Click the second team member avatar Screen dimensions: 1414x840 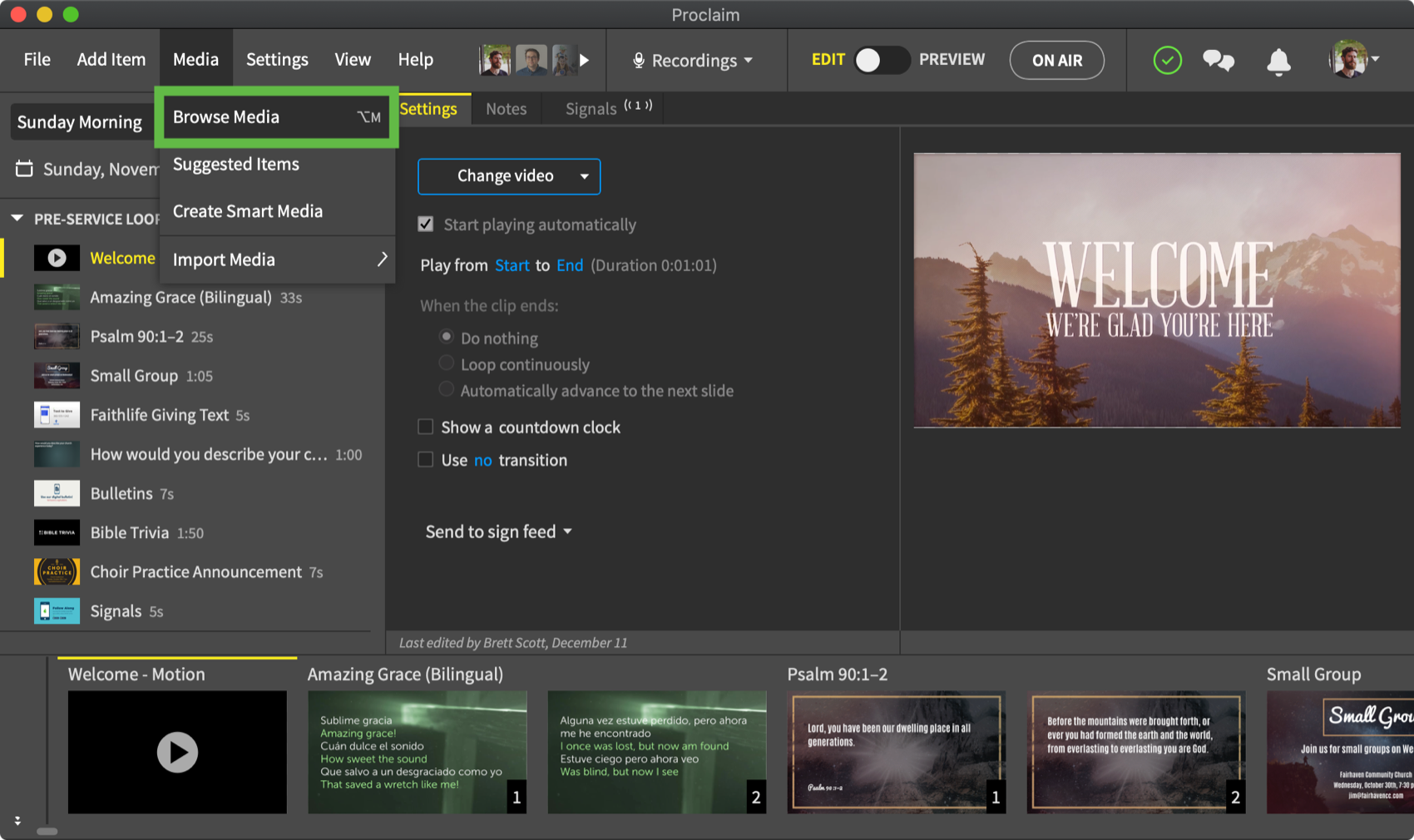(x=531, y=60)
